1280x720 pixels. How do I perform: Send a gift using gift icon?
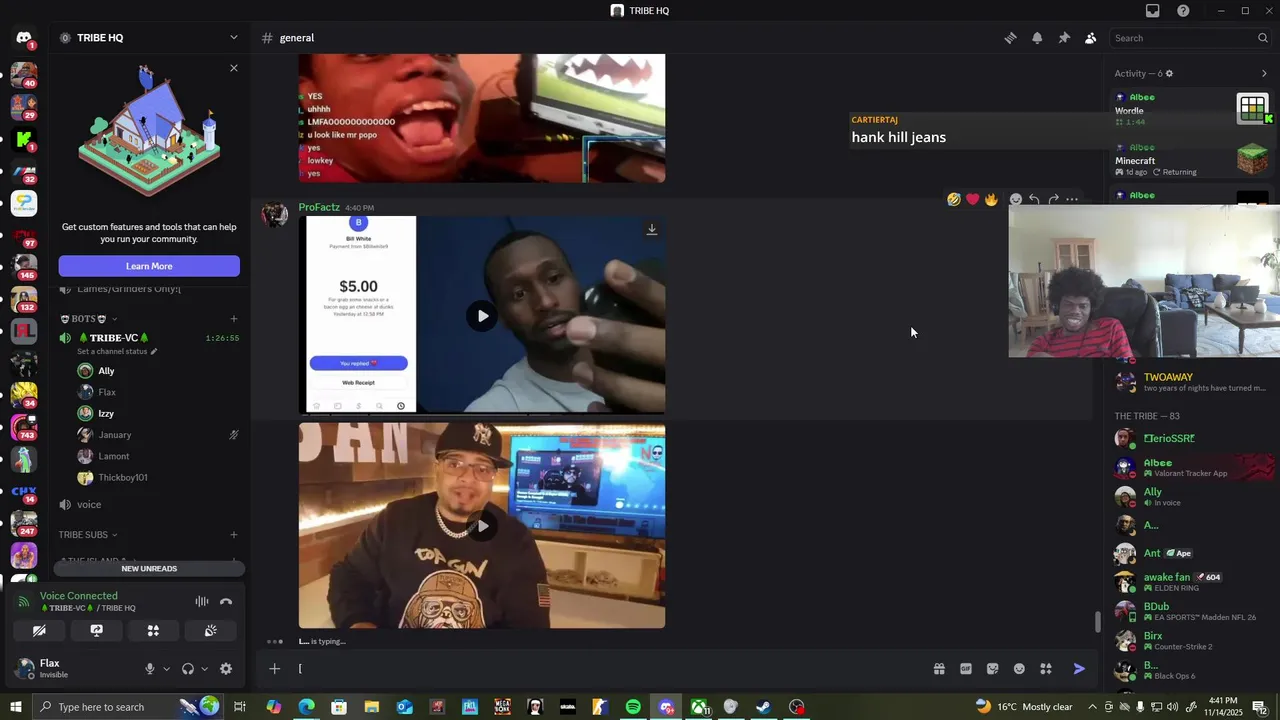[x=939, y=669]
